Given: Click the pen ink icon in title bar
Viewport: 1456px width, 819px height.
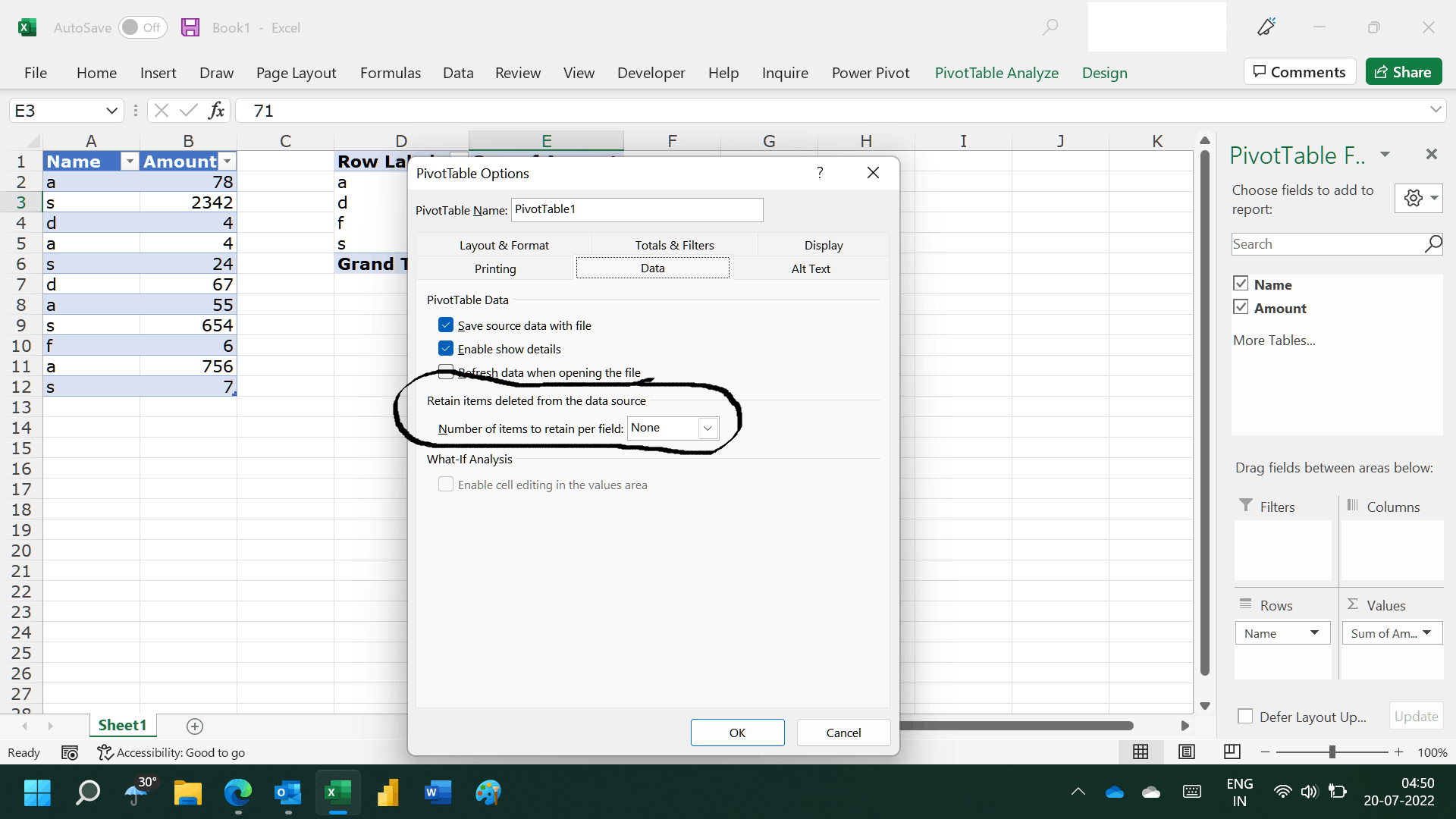Looking at the screenshot, I should pyautogui.click(x=1266, y=27).
